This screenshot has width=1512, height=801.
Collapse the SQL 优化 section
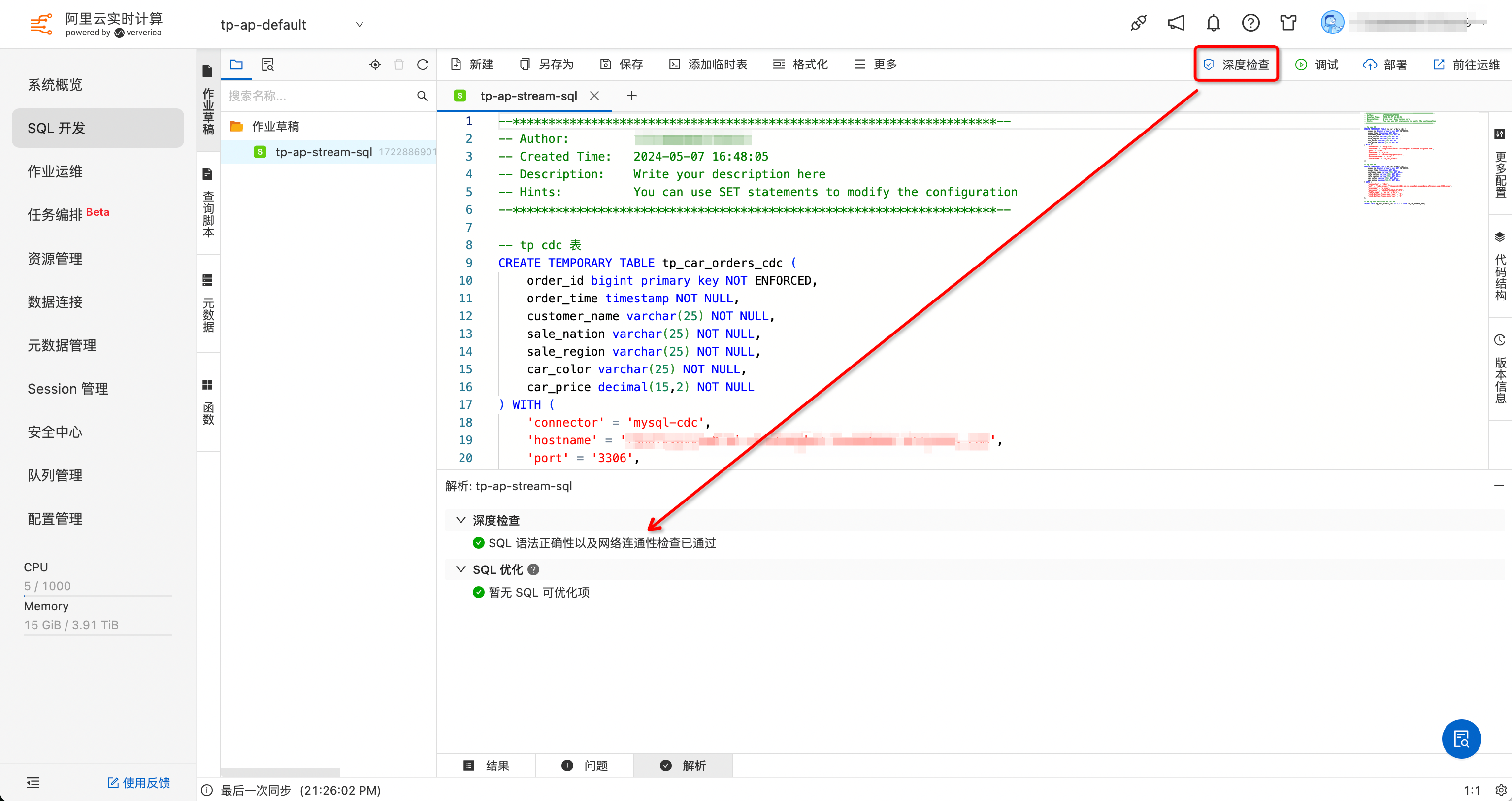click(461, 569)
